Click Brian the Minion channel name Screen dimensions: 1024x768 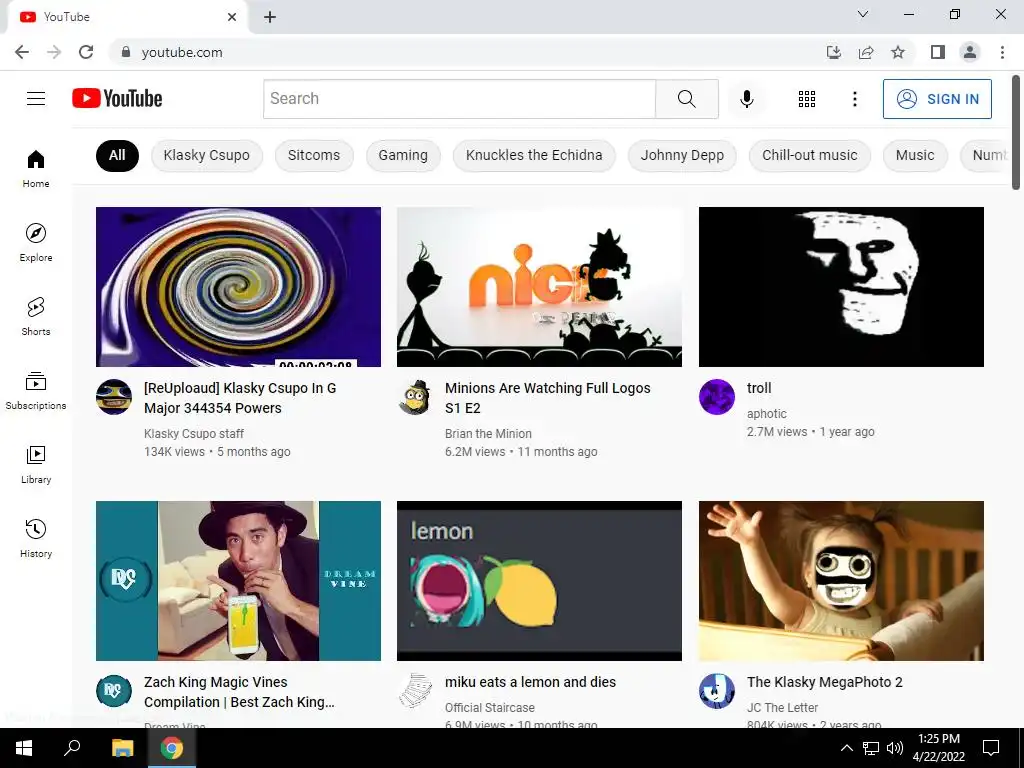click(488, 434)
